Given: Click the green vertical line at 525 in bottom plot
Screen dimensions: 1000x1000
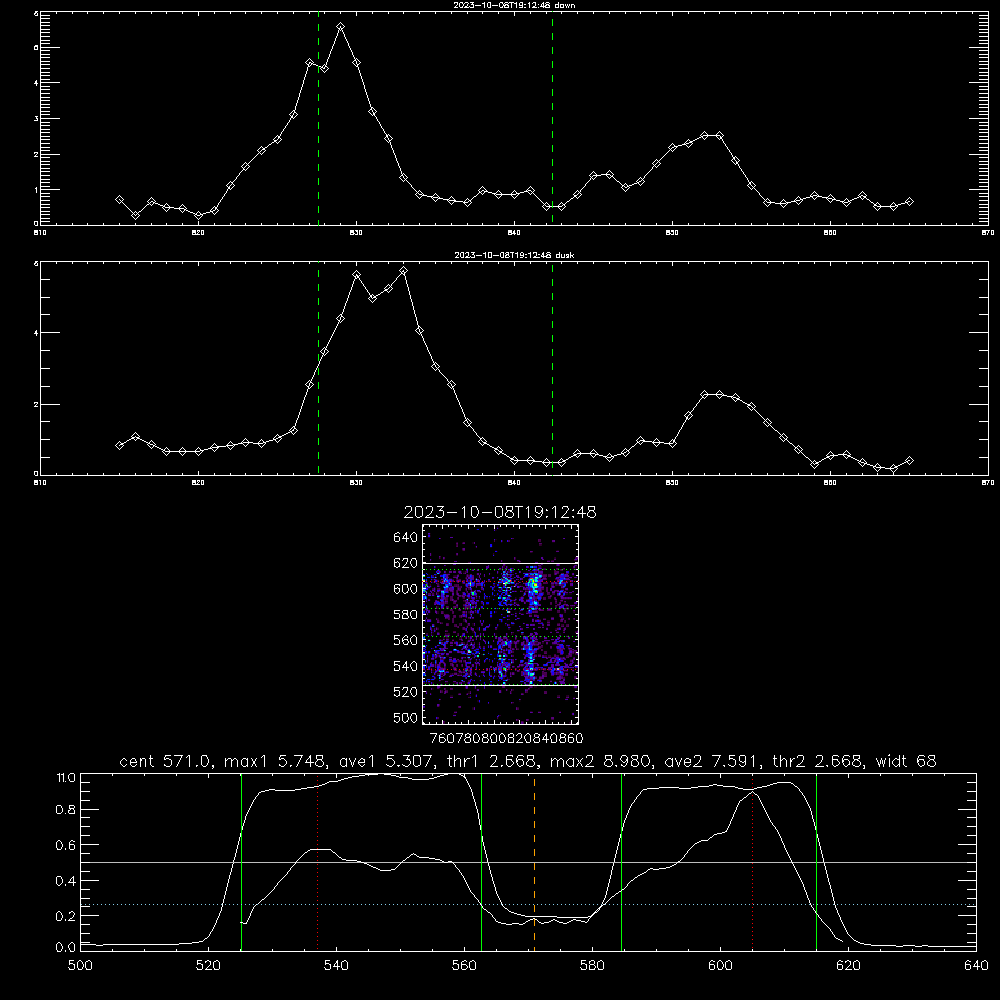Looking at the screenshot, I should click(x=242, y=862).
